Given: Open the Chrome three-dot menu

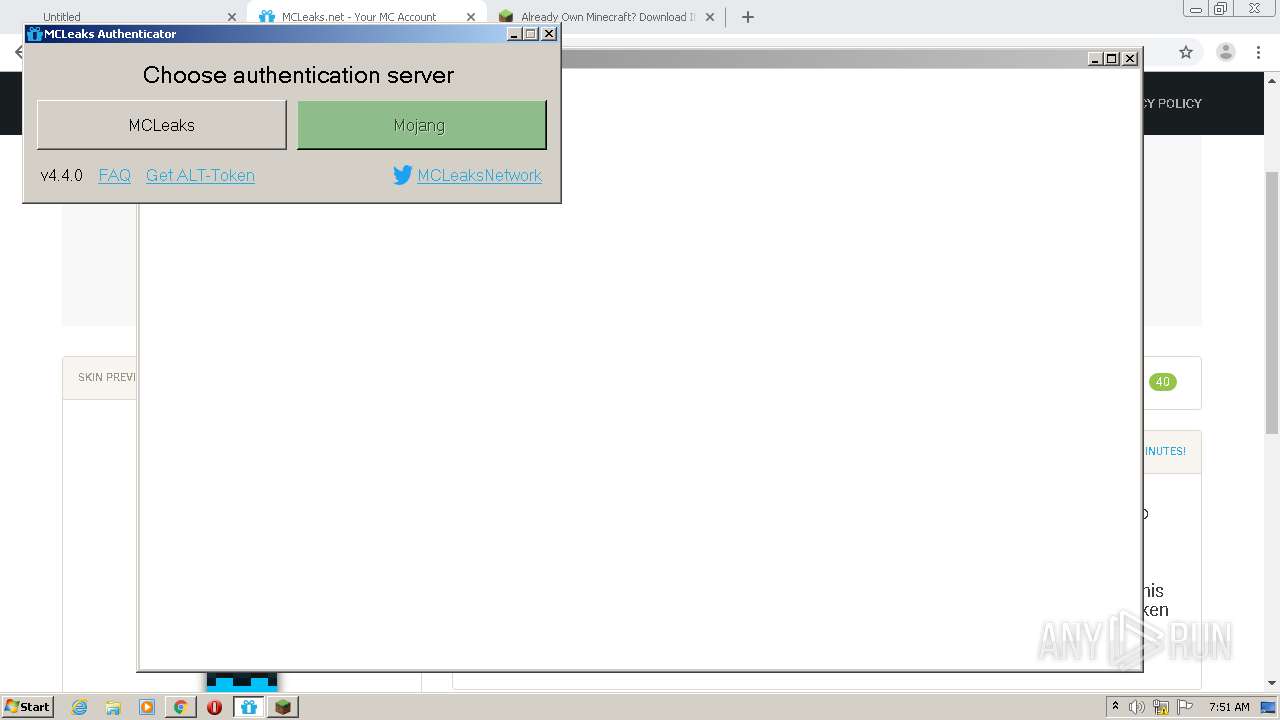Looking at the screenshot, I should [1259, 52].
